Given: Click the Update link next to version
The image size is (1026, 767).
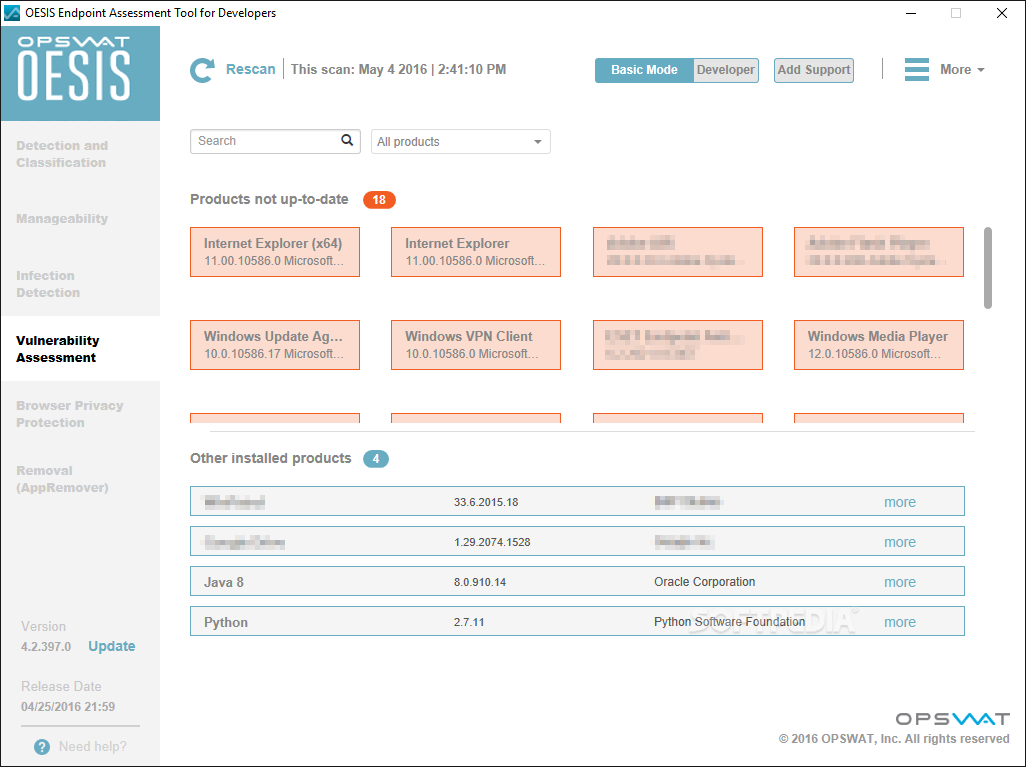Looking at the screenshot, I should point(112,646).
